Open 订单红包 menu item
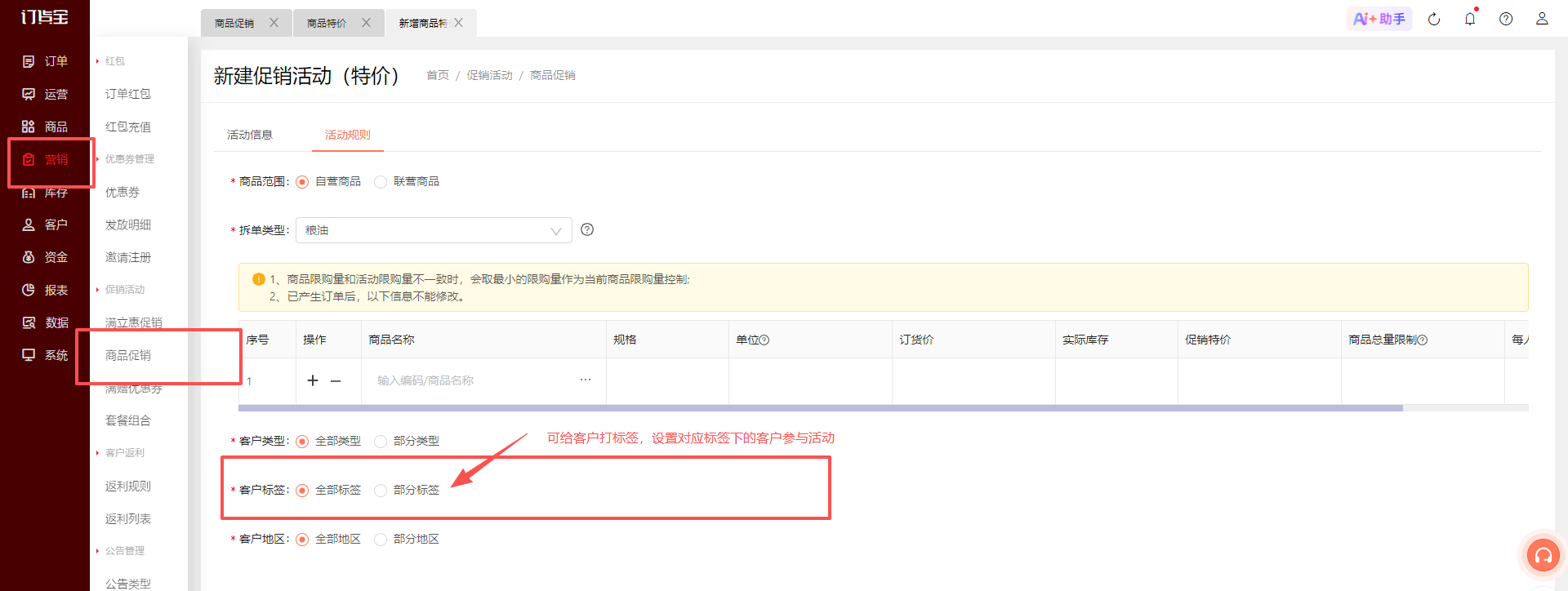This screenshot has height=591, width=1568. click(x=128, y=94)
